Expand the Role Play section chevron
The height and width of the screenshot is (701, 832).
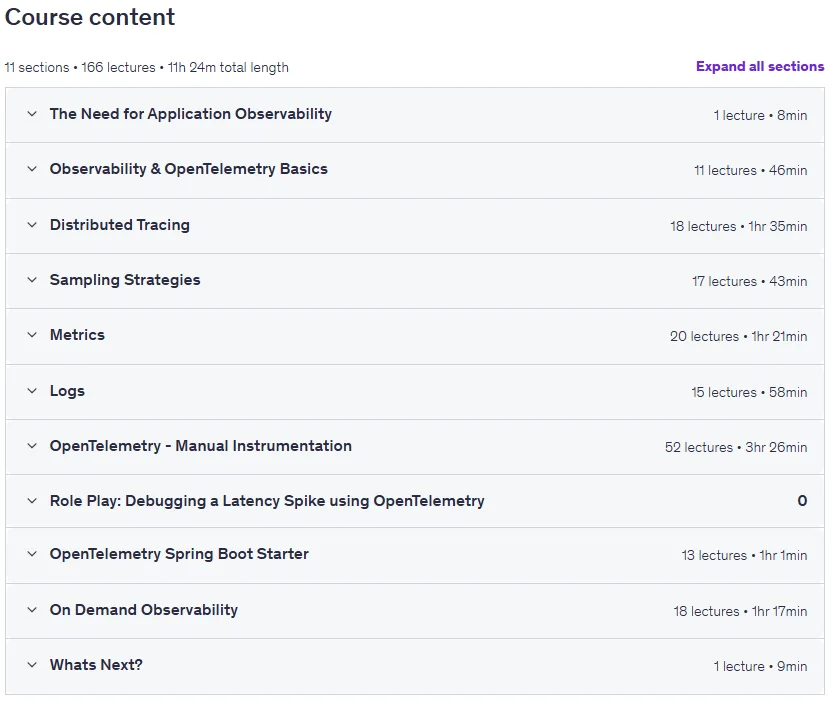32,500
